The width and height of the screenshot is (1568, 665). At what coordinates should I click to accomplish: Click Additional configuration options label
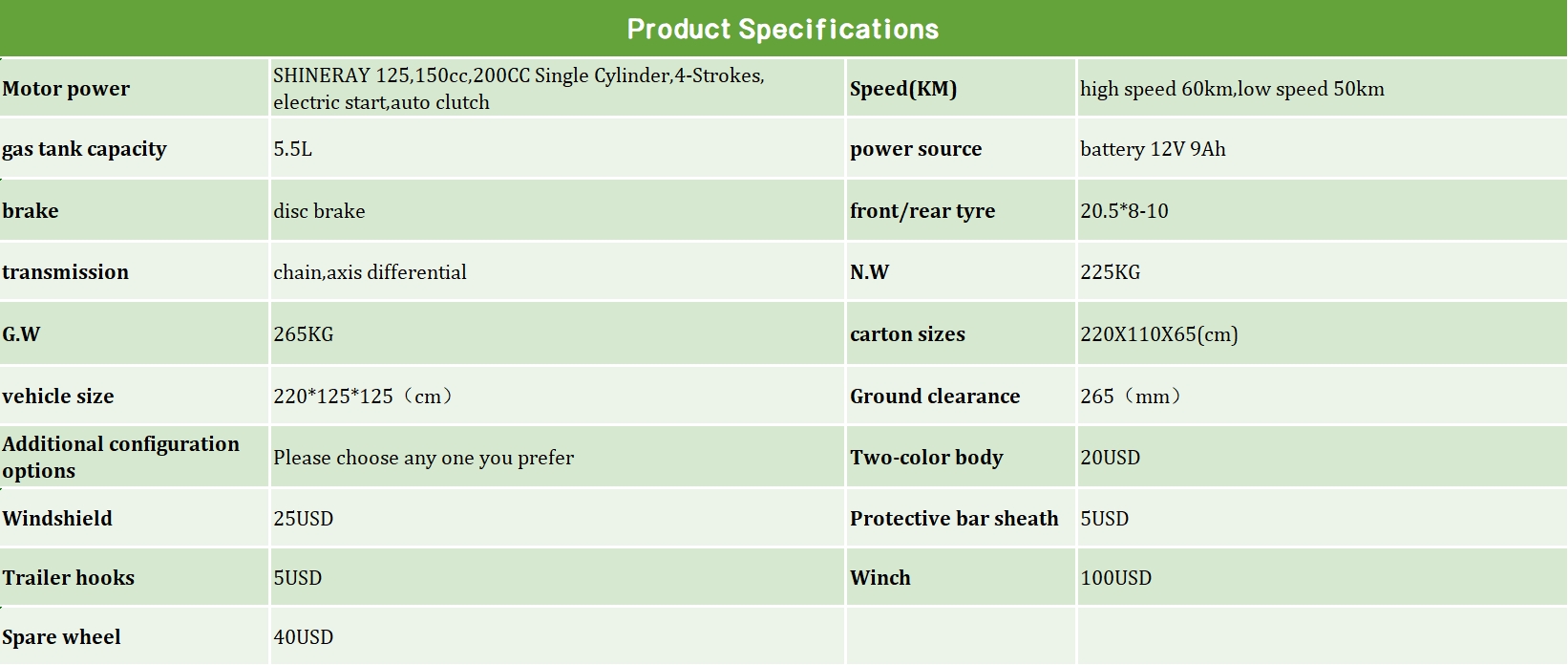120,457
